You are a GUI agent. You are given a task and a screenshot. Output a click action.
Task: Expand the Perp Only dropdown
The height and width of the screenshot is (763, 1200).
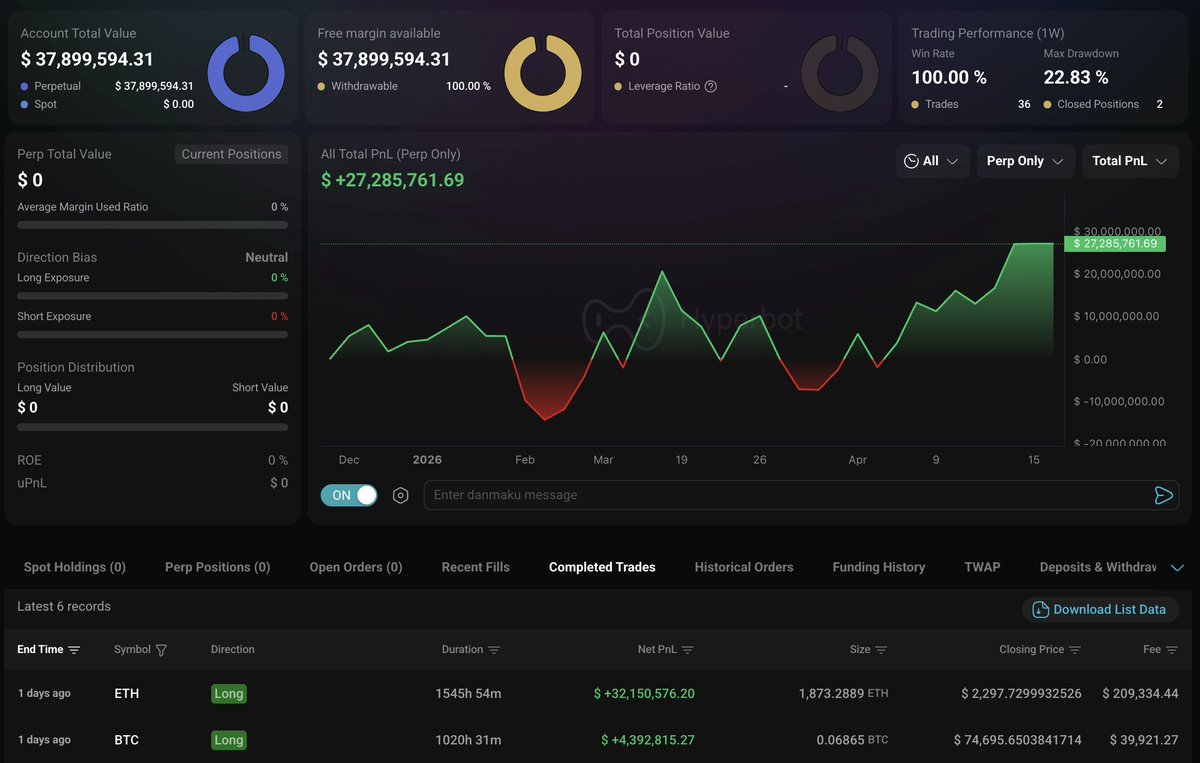(x=1025, y=161)
